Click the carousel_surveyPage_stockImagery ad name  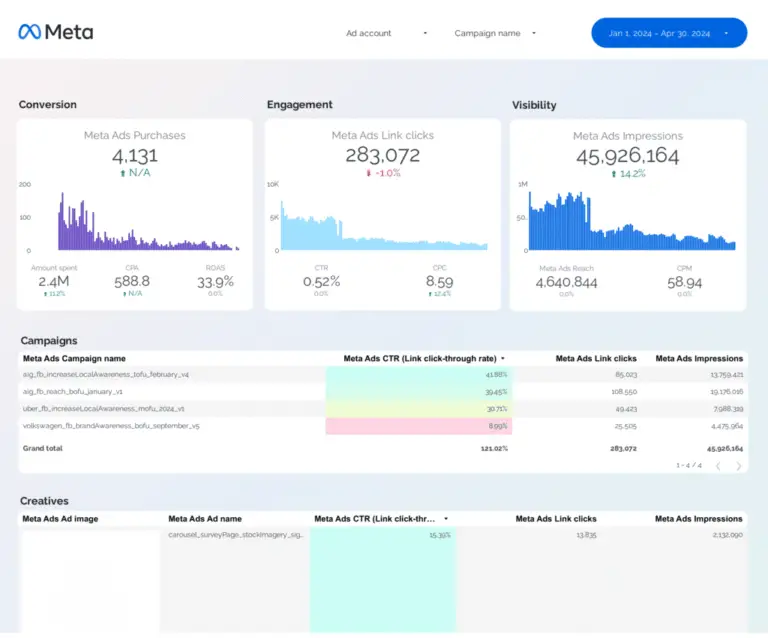[x=236, y=535]
